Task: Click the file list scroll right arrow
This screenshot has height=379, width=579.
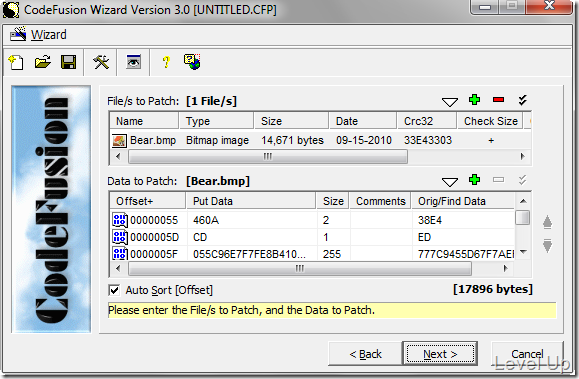Action: (x=523, y=156)
